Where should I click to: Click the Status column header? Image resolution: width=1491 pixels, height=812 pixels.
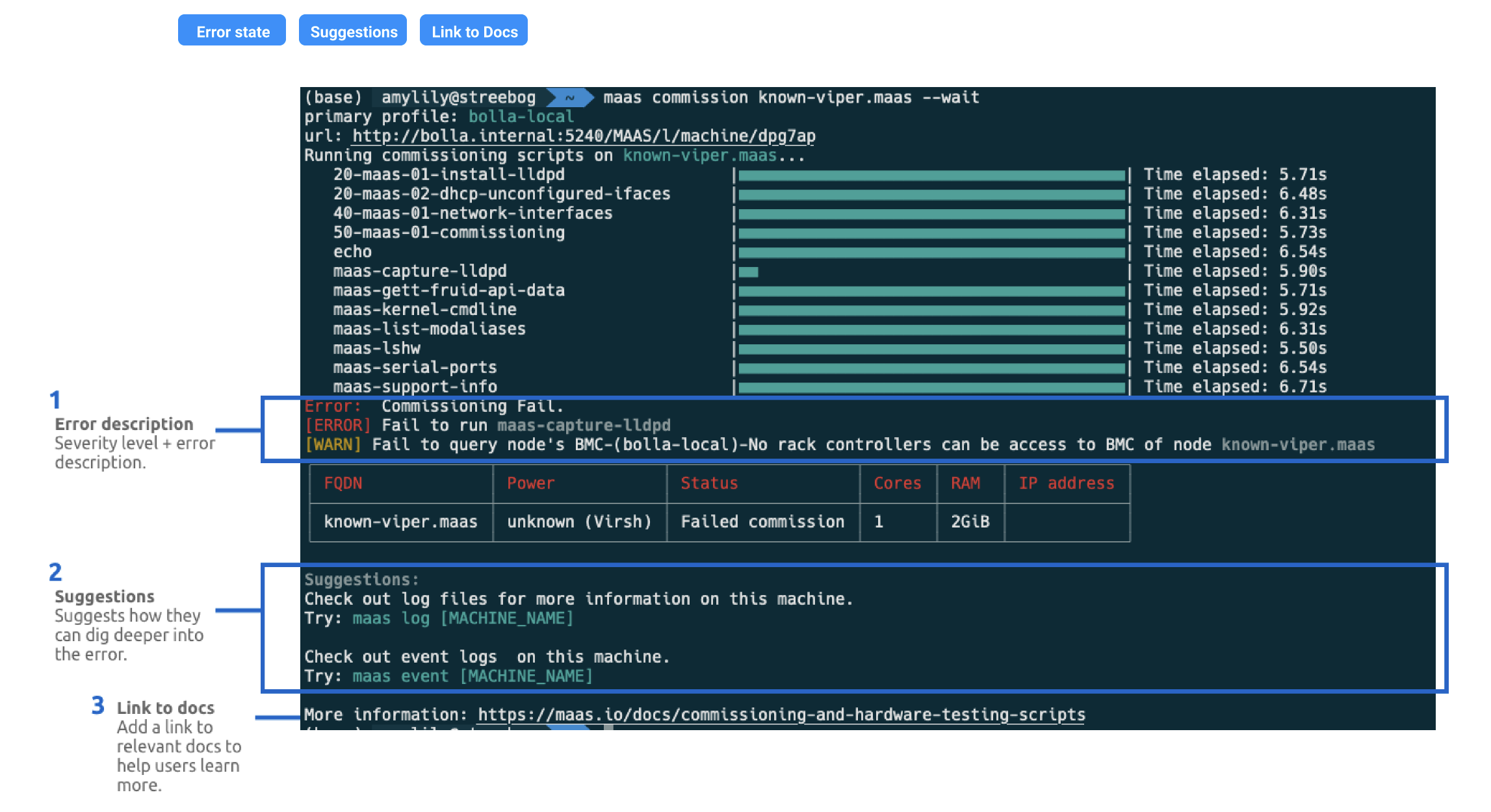point(709,483)
